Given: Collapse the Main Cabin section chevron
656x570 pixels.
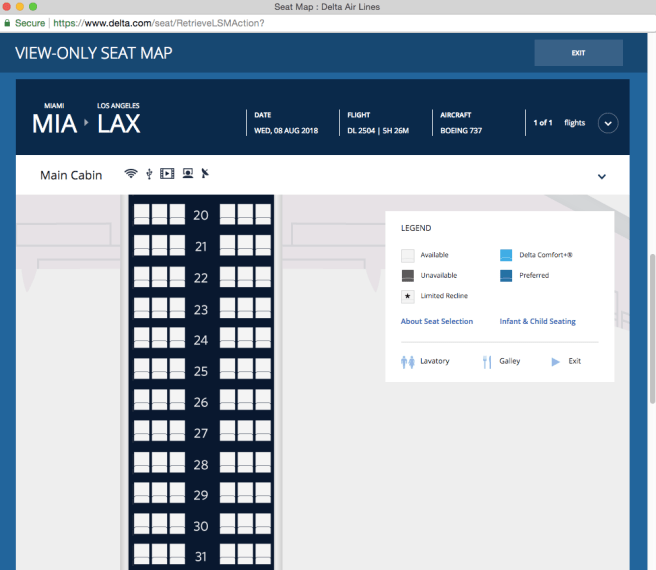Looking at the screenshot, I should click(x=602, y=177).
